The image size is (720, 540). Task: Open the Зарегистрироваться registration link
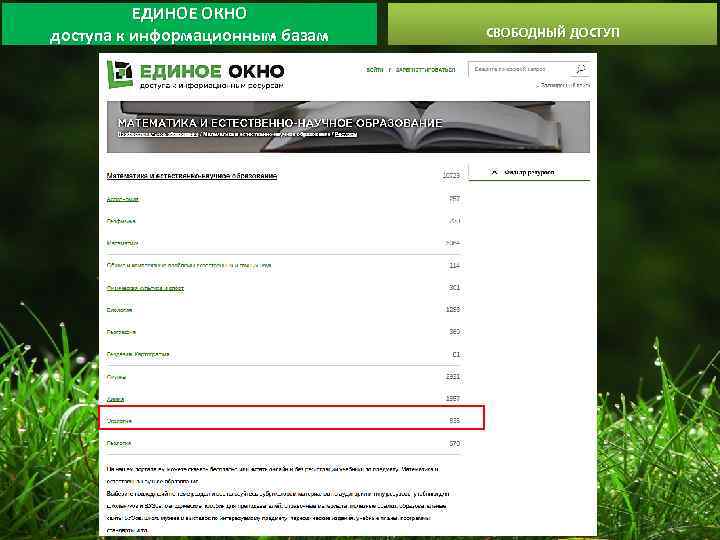[x=425, y=70]
